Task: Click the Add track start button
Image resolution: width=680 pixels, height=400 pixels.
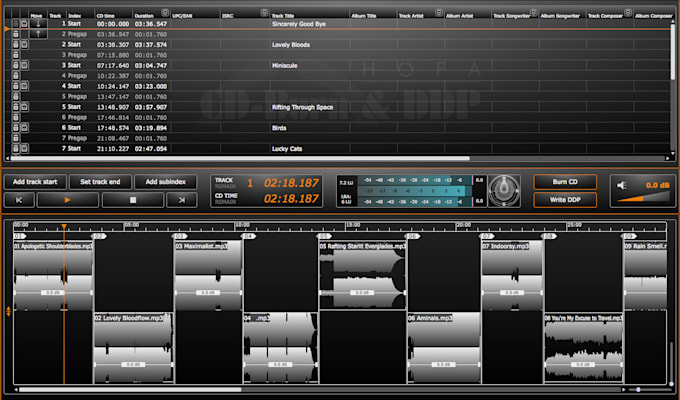Action: [x=34, y=182]
